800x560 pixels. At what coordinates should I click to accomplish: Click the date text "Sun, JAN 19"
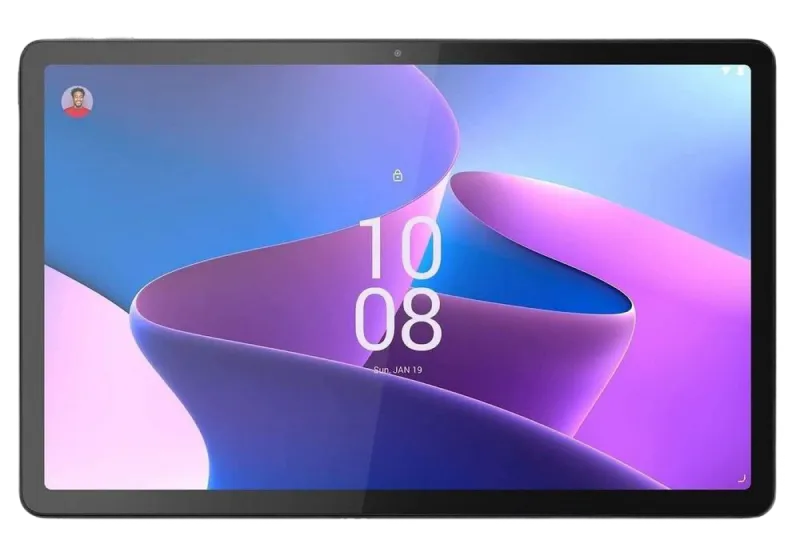click(399, 368)
